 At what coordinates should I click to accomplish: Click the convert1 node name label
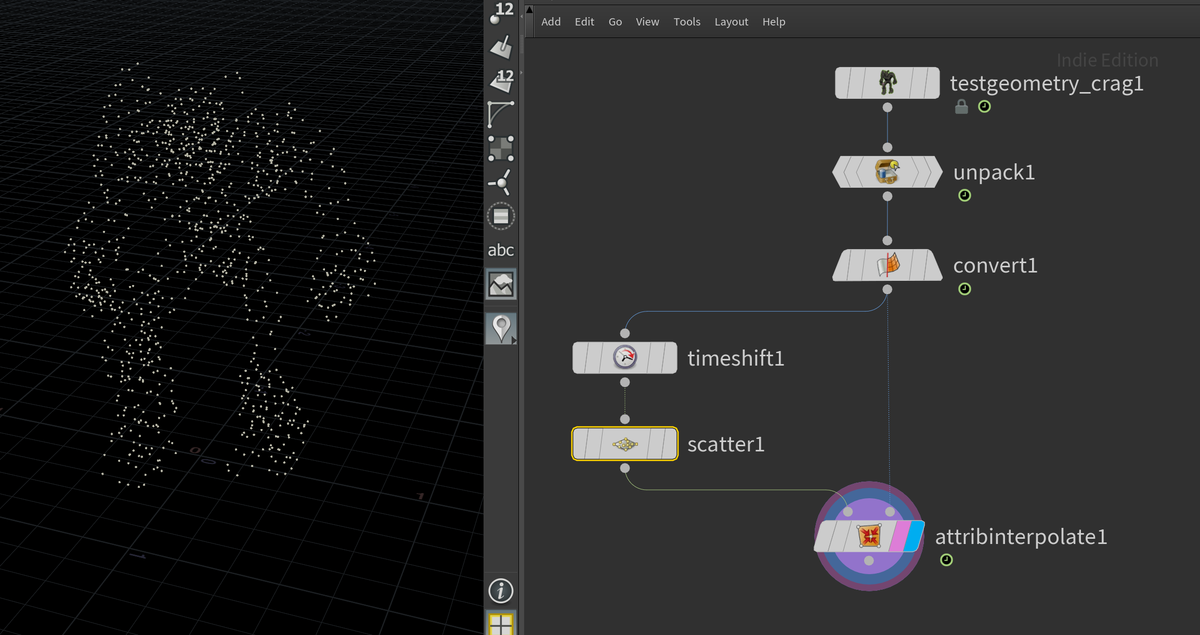point(995,265)
